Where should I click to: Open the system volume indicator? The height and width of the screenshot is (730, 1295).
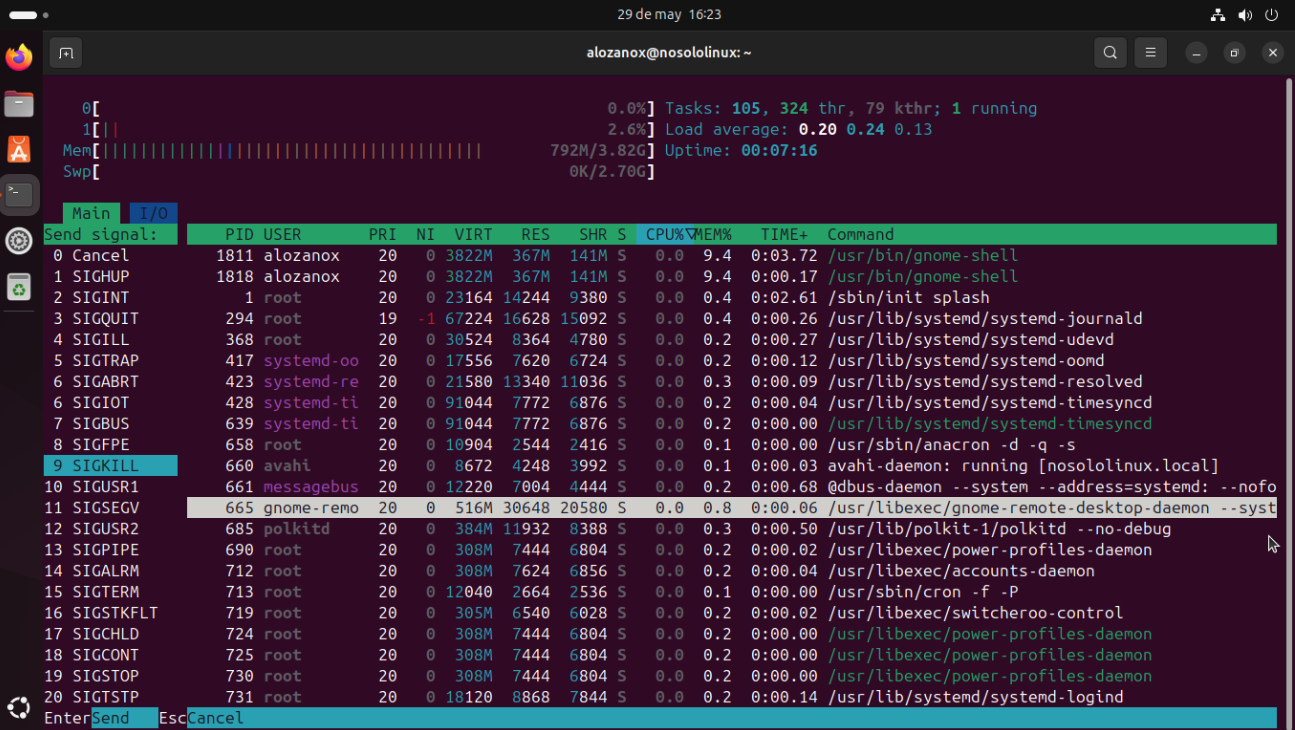(1245, 15)
